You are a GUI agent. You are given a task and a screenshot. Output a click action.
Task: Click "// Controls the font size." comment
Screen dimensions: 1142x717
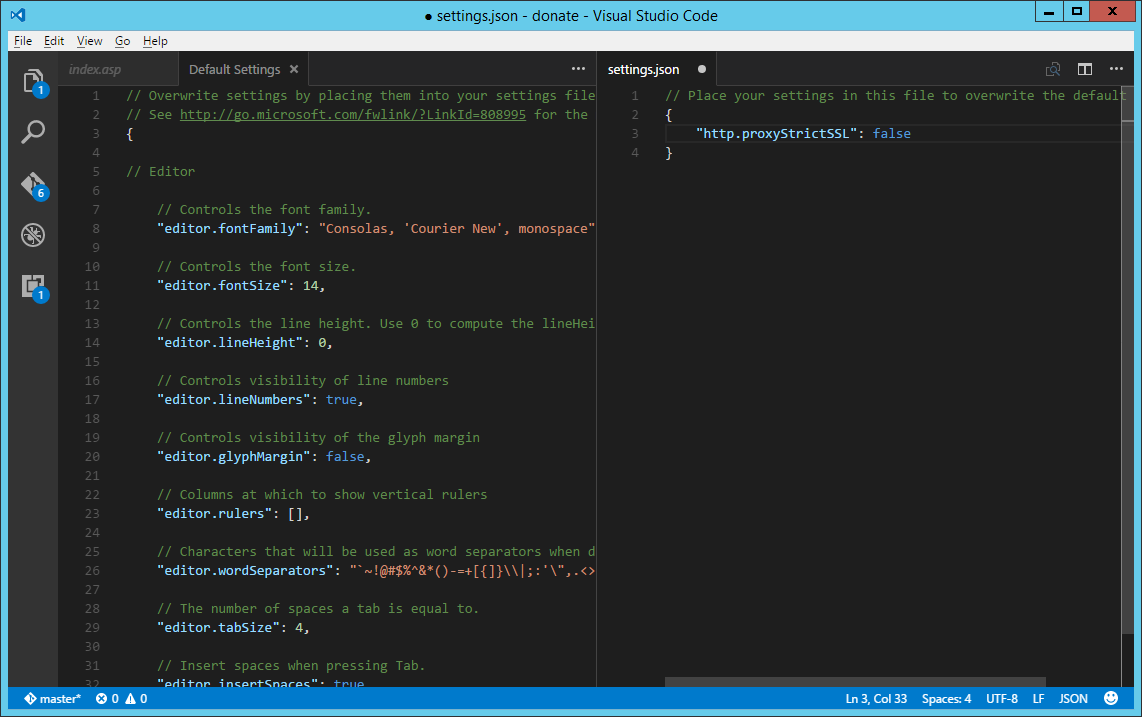(256, 267)
